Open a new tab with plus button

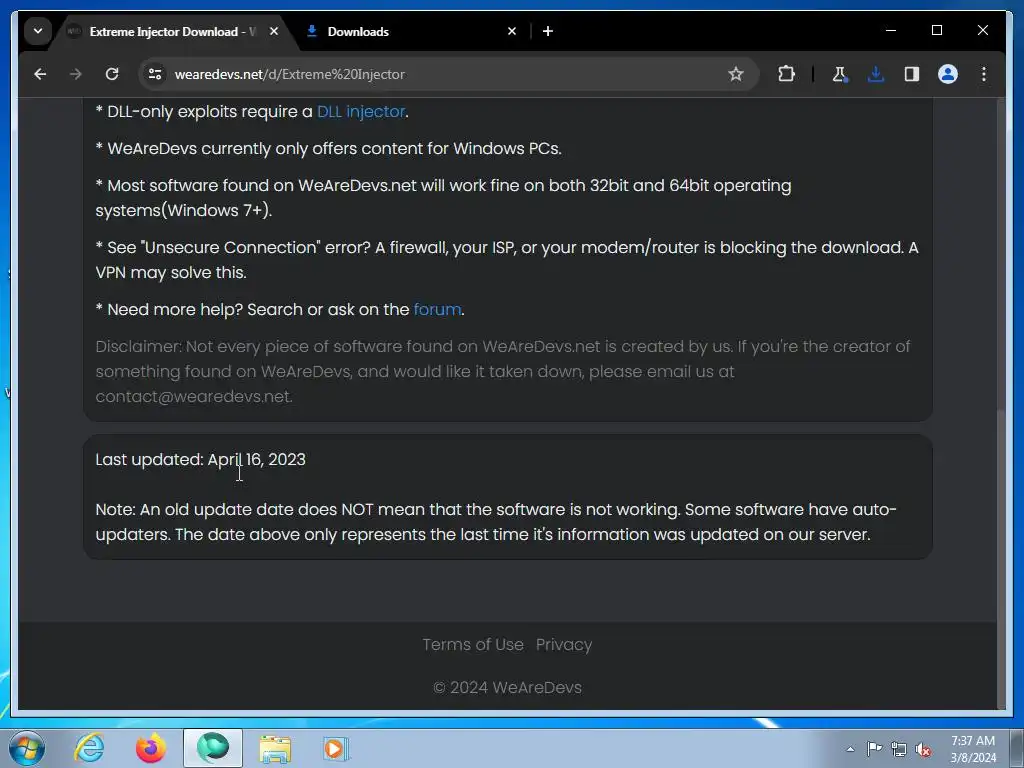coord(548,31)
